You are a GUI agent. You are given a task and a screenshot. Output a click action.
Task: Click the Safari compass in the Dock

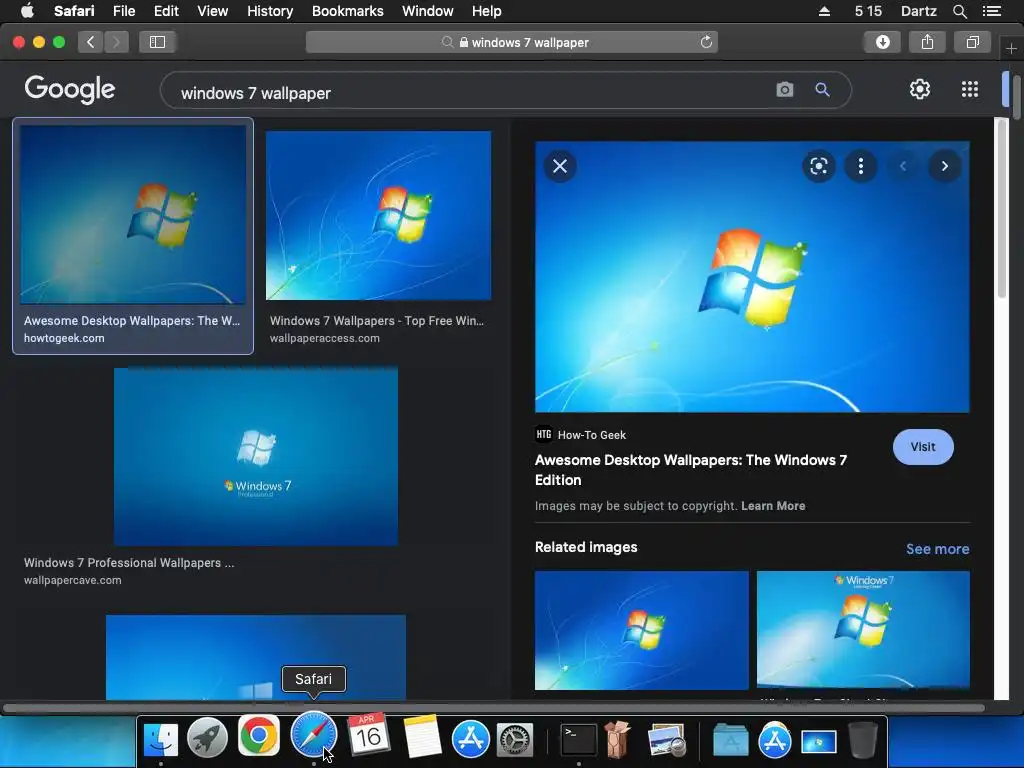point(314,735)
